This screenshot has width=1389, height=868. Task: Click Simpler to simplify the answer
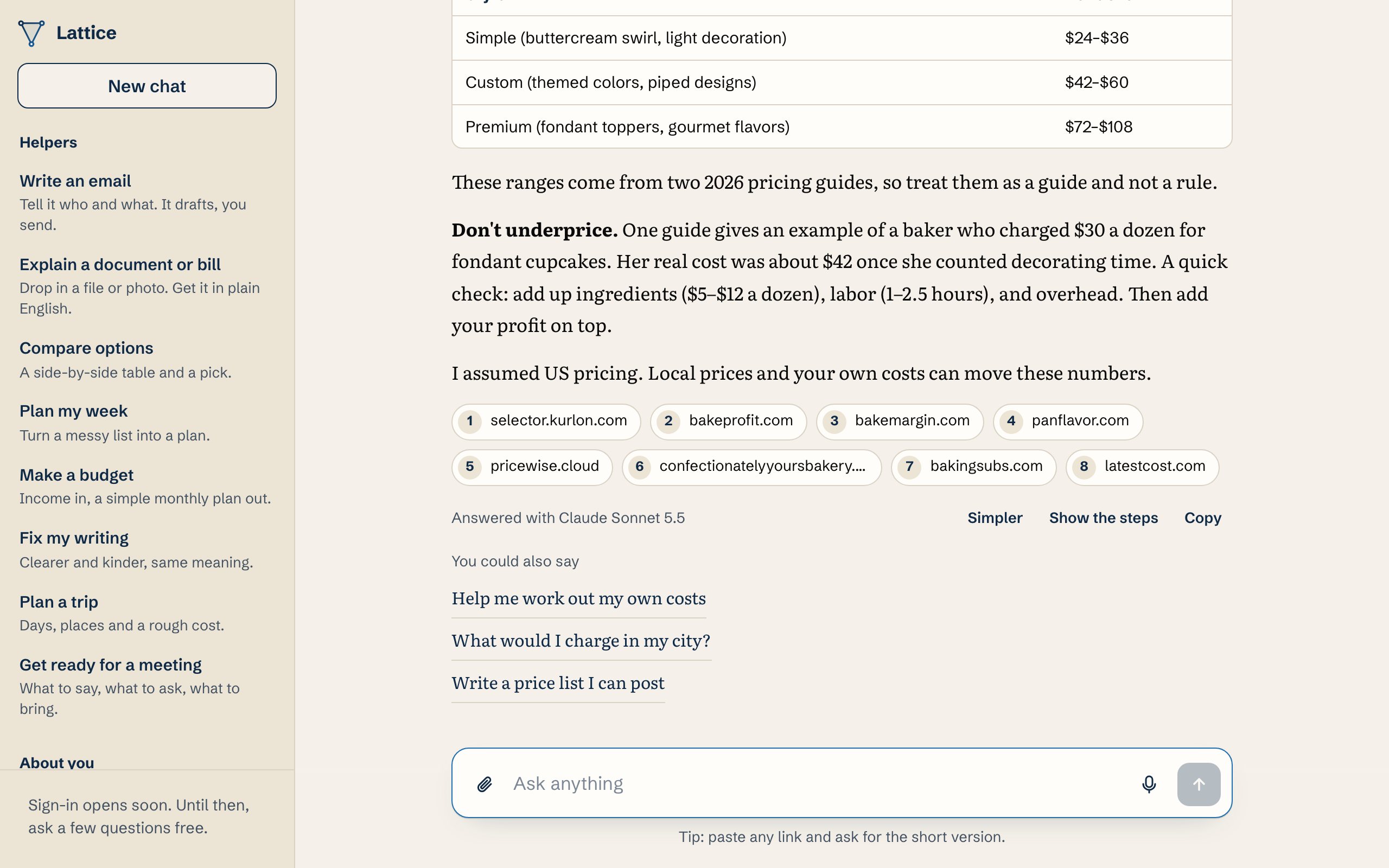pyautogui.click(x=995, y=518)
